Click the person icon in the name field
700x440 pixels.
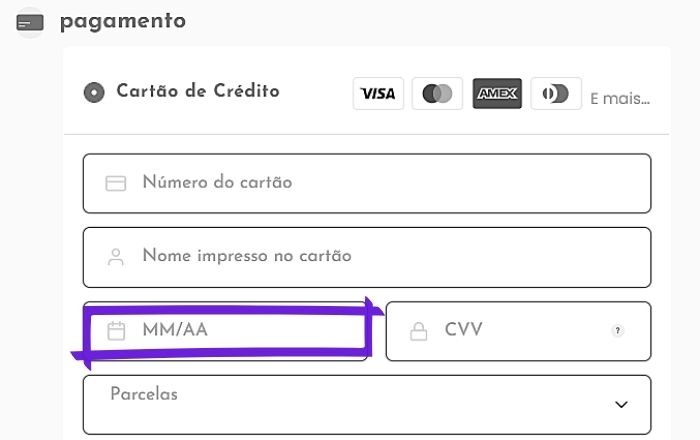pos(115,257)
